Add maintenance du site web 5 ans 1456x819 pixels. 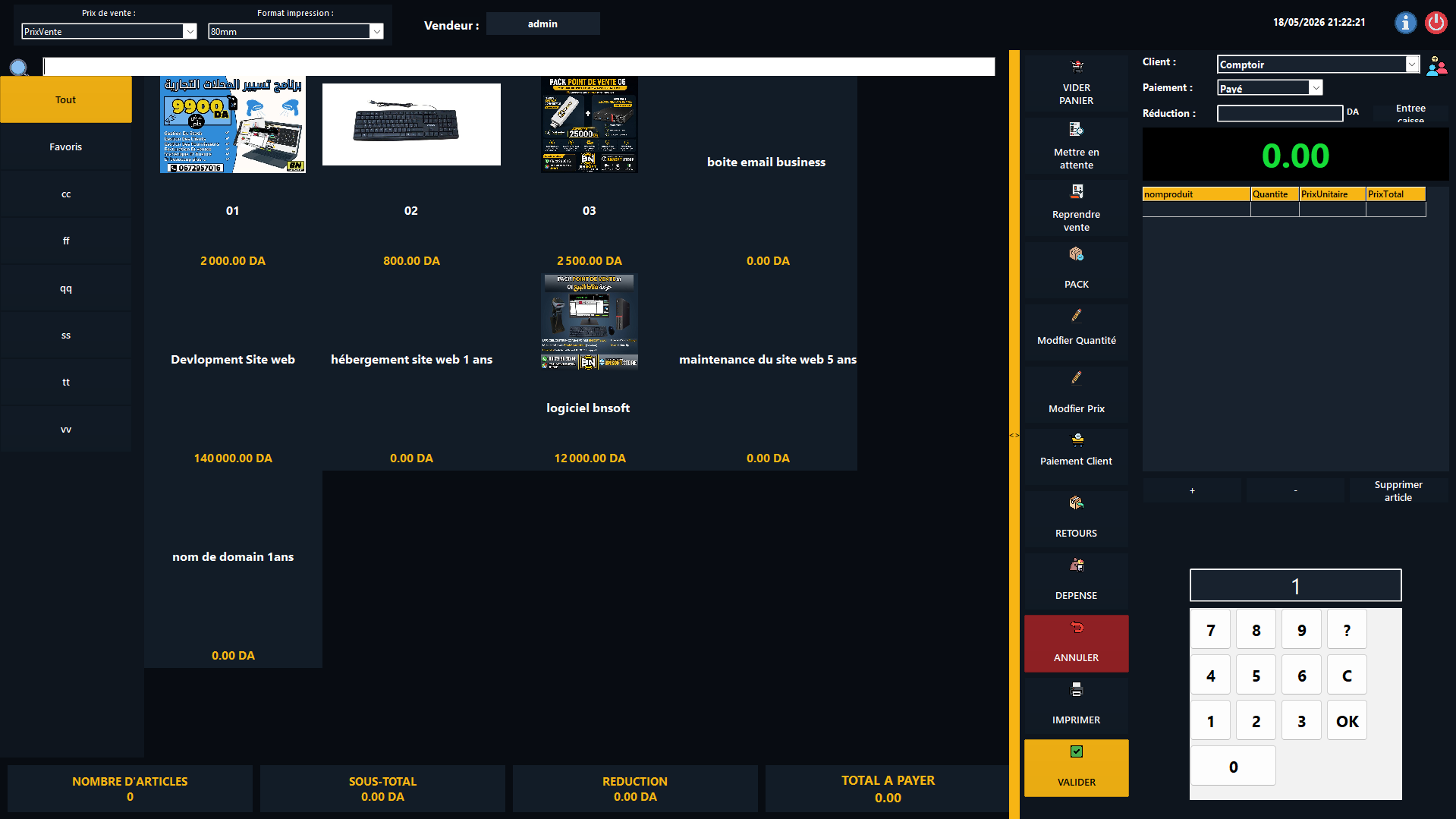768,372
